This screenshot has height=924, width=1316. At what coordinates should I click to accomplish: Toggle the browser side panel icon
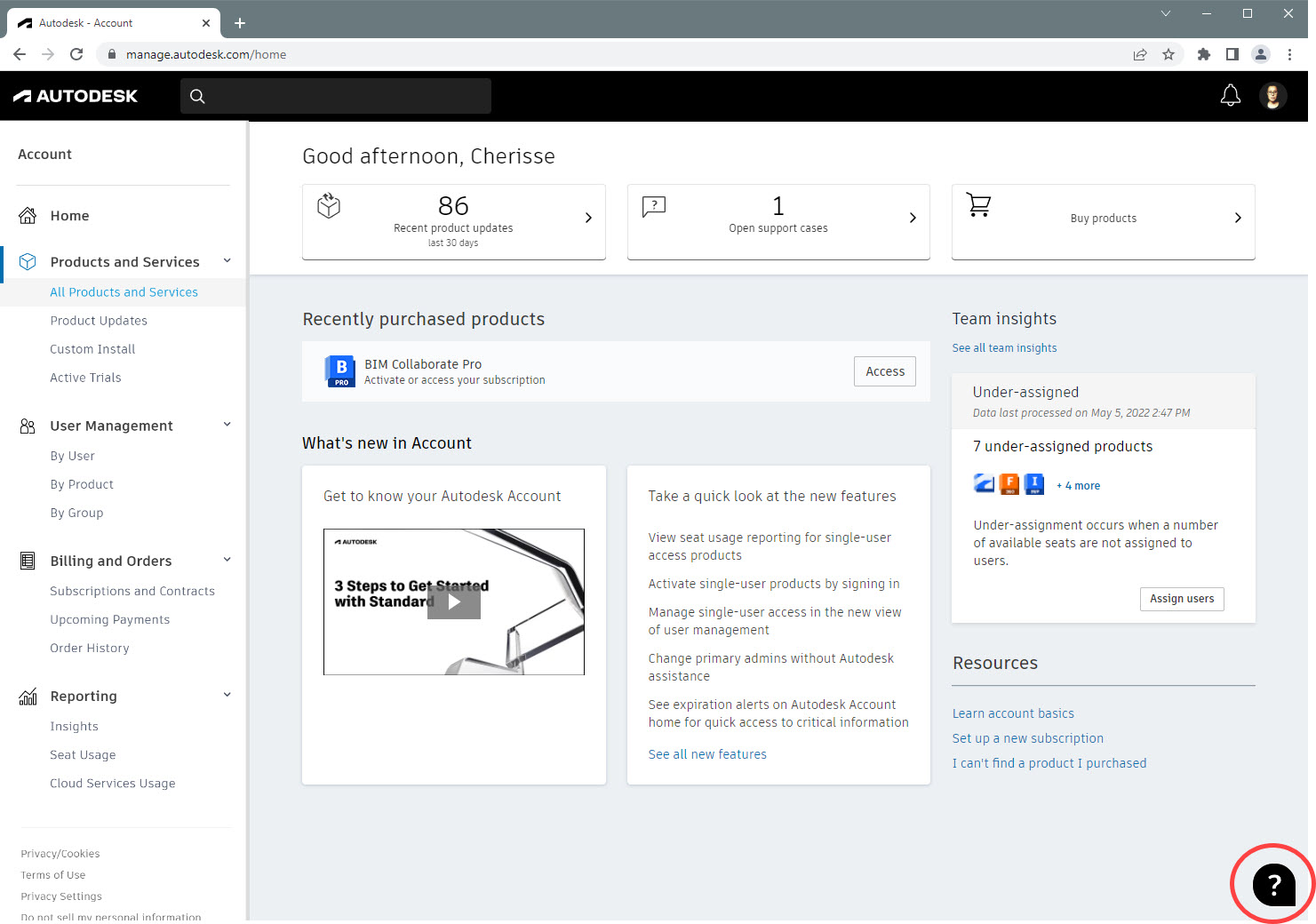(x=1232, y=54)
